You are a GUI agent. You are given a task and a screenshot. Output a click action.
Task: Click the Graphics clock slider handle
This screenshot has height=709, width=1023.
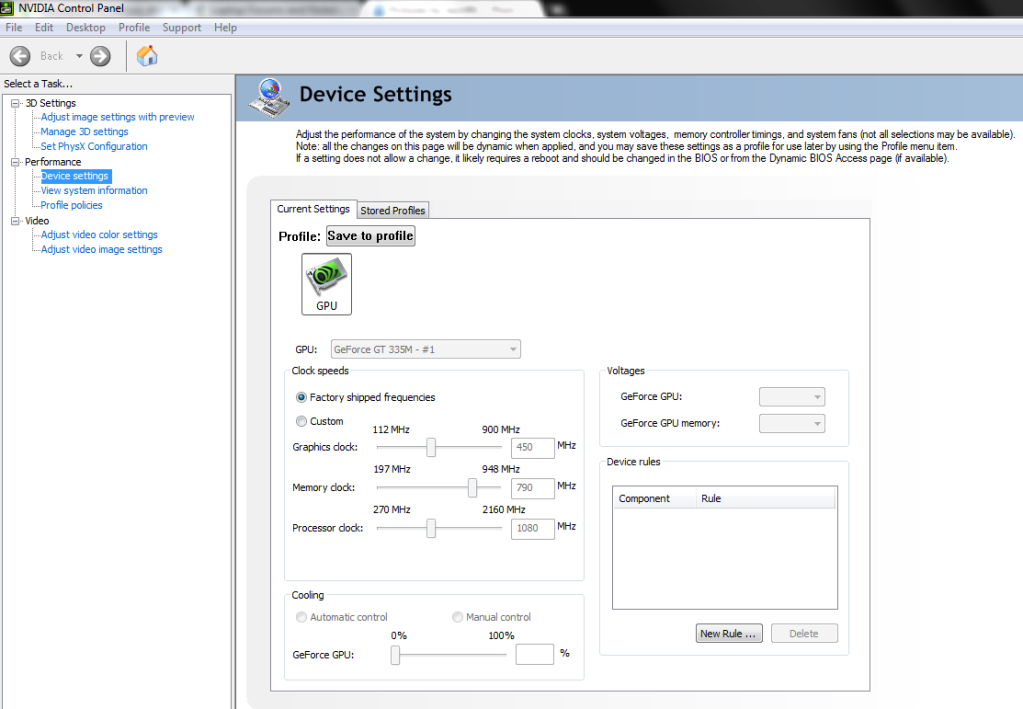[x=431, y=447]
